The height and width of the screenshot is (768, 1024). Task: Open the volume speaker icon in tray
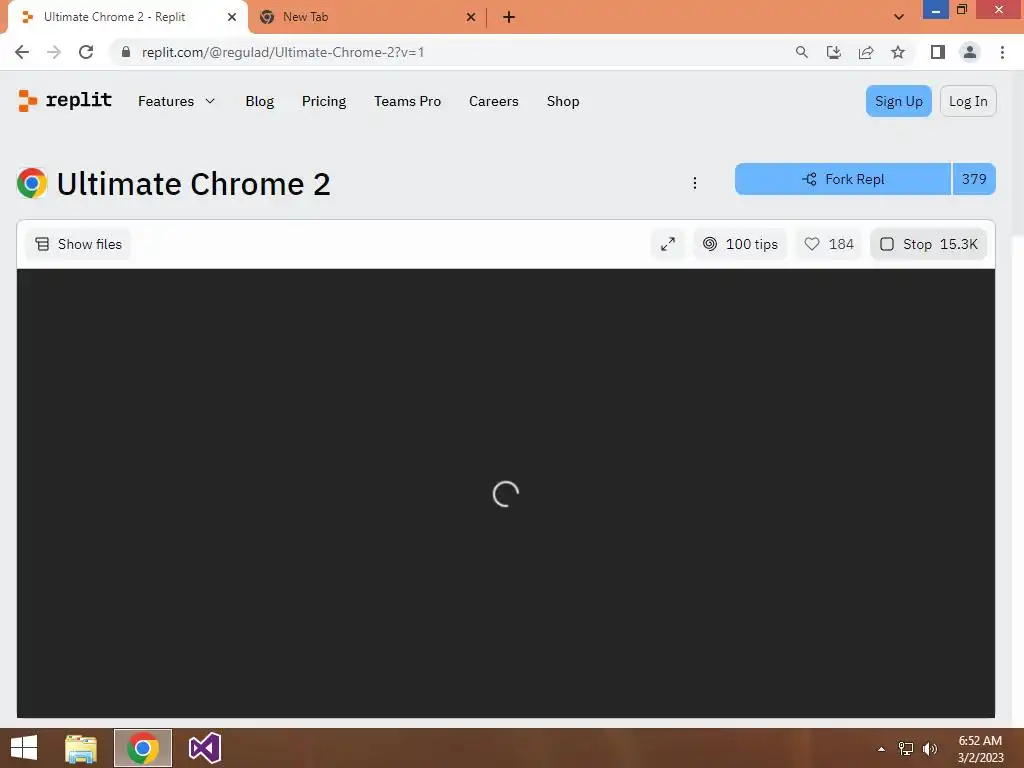pyautogui.click(x=929, y=749)
